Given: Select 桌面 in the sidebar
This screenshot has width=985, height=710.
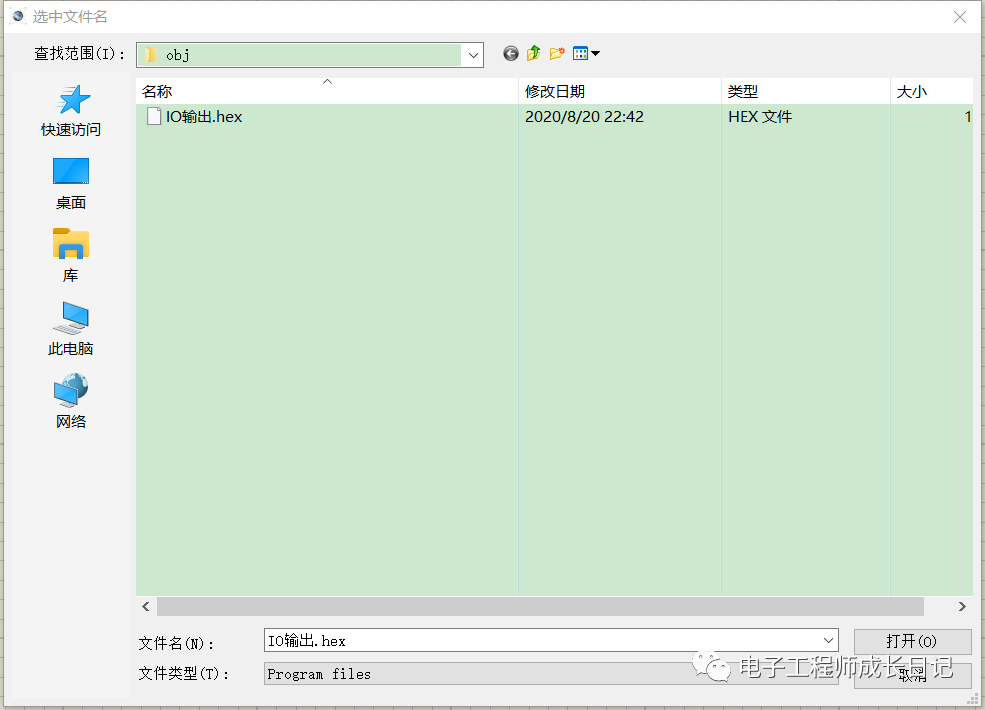Looking at the screenshot, I should coord(70,183).
